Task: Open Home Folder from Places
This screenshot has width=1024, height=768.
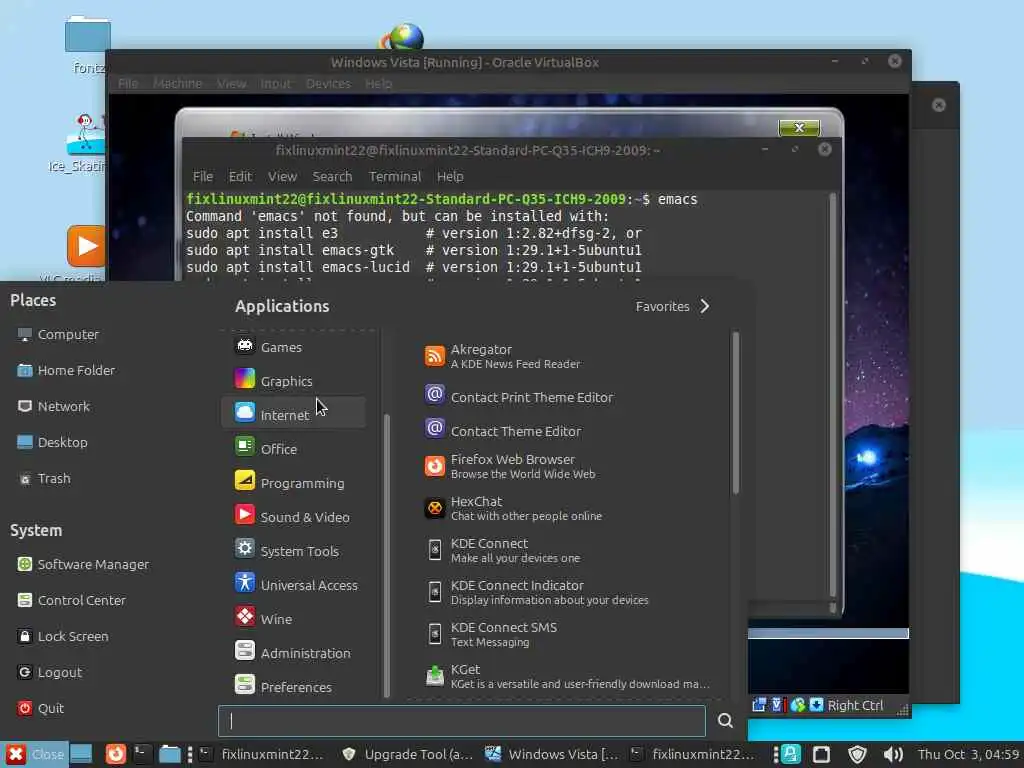Action: click(x=67, y=370)
